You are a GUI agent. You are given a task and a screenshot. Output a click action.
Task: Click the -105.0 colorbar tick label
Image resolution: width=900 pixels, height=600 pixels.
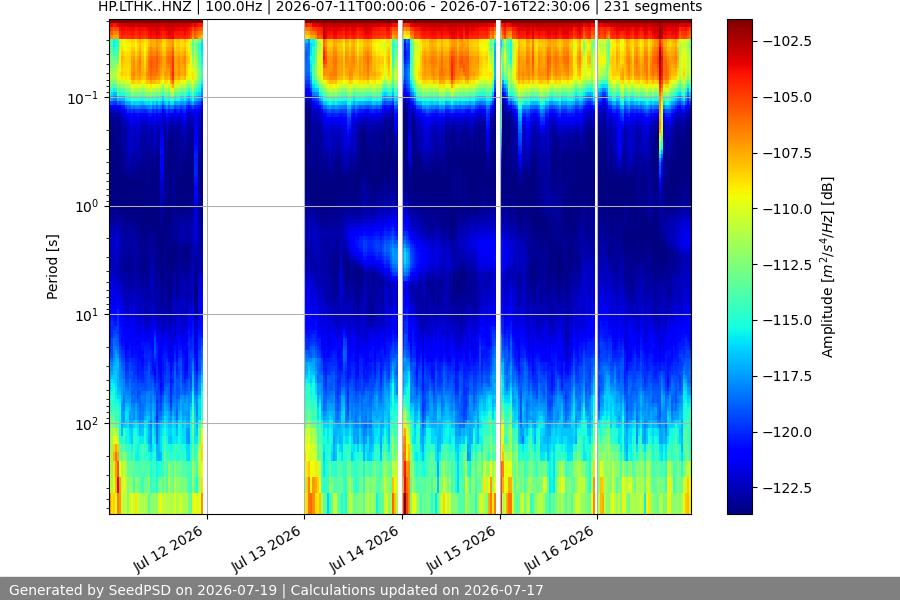[788, 97]
